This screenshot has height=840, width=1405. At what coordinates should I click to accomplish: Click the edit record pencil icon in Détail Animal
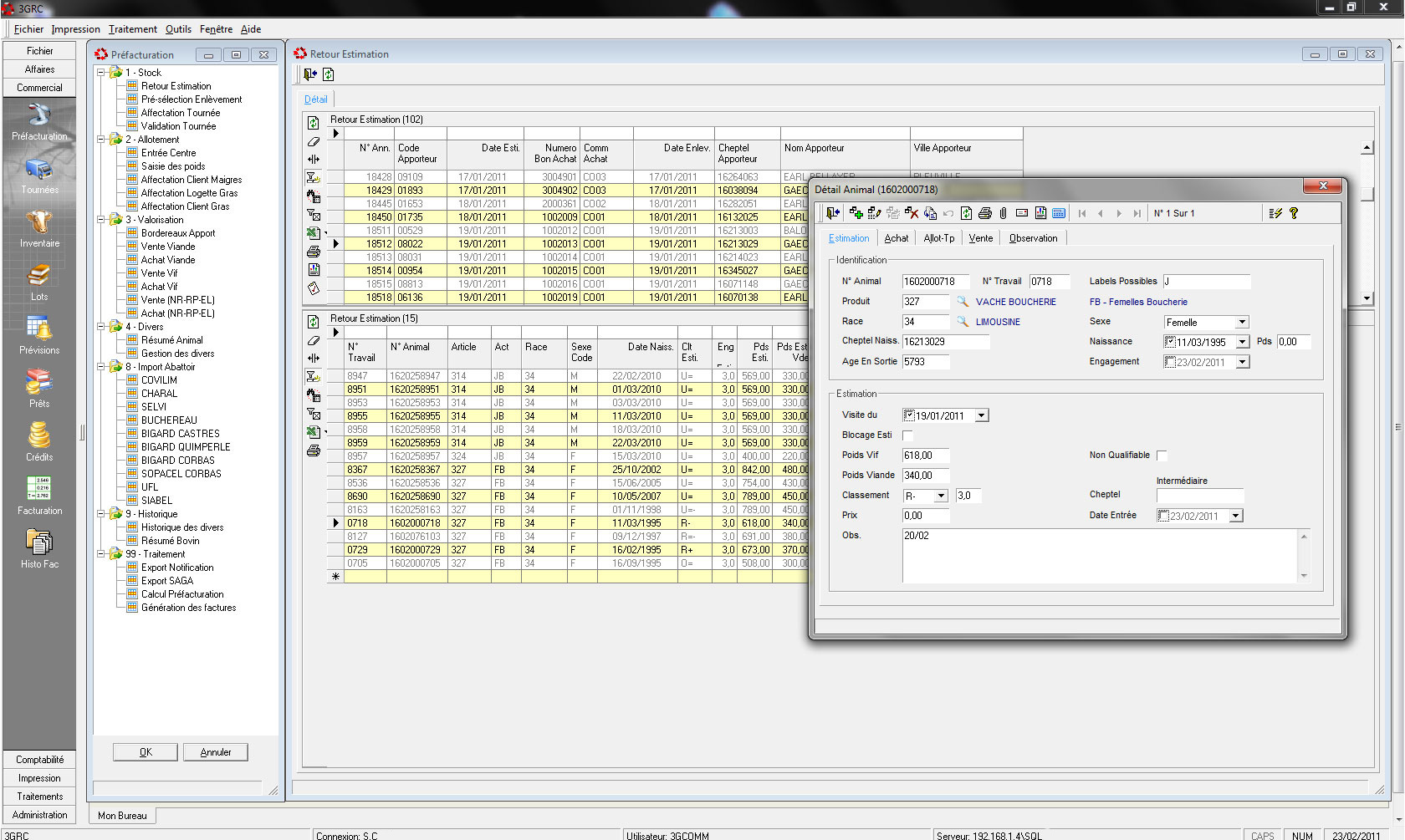(874, 213)
